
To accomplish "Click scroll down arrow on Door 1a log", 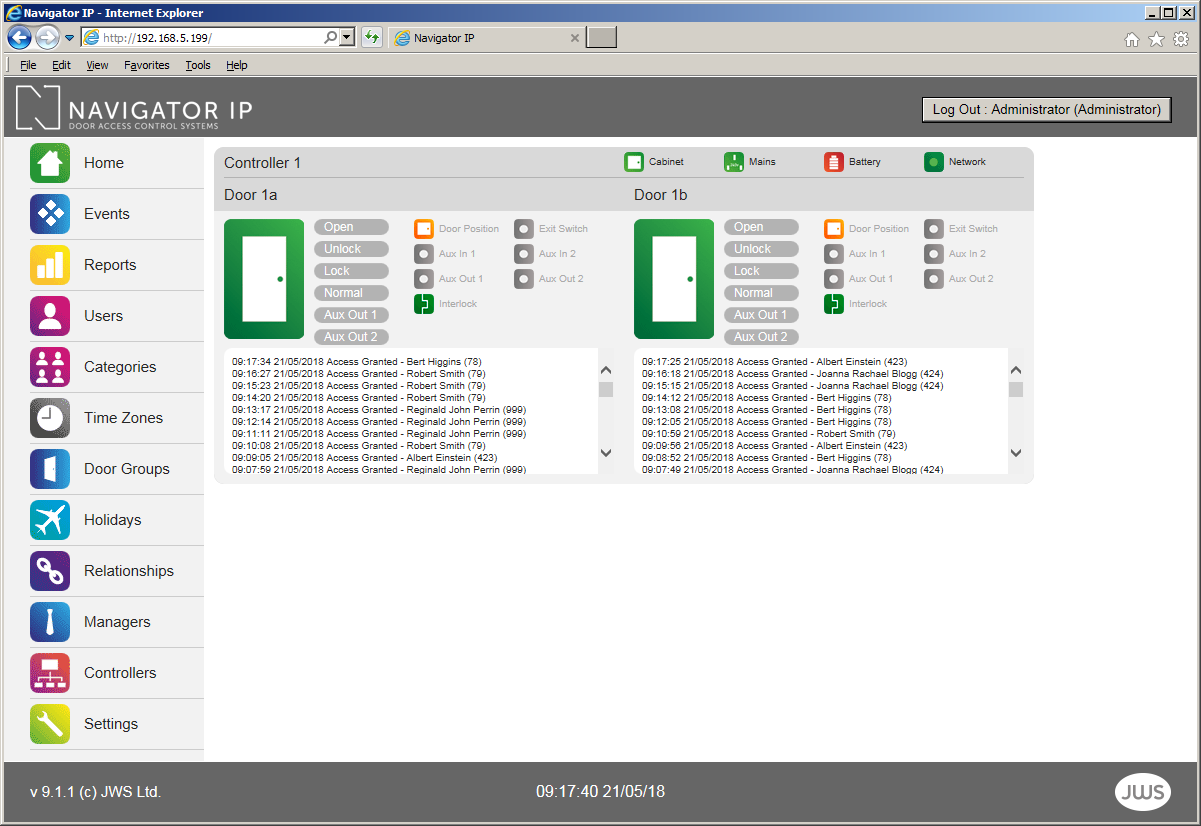I will pyautogui.click(x=606, y=453).
